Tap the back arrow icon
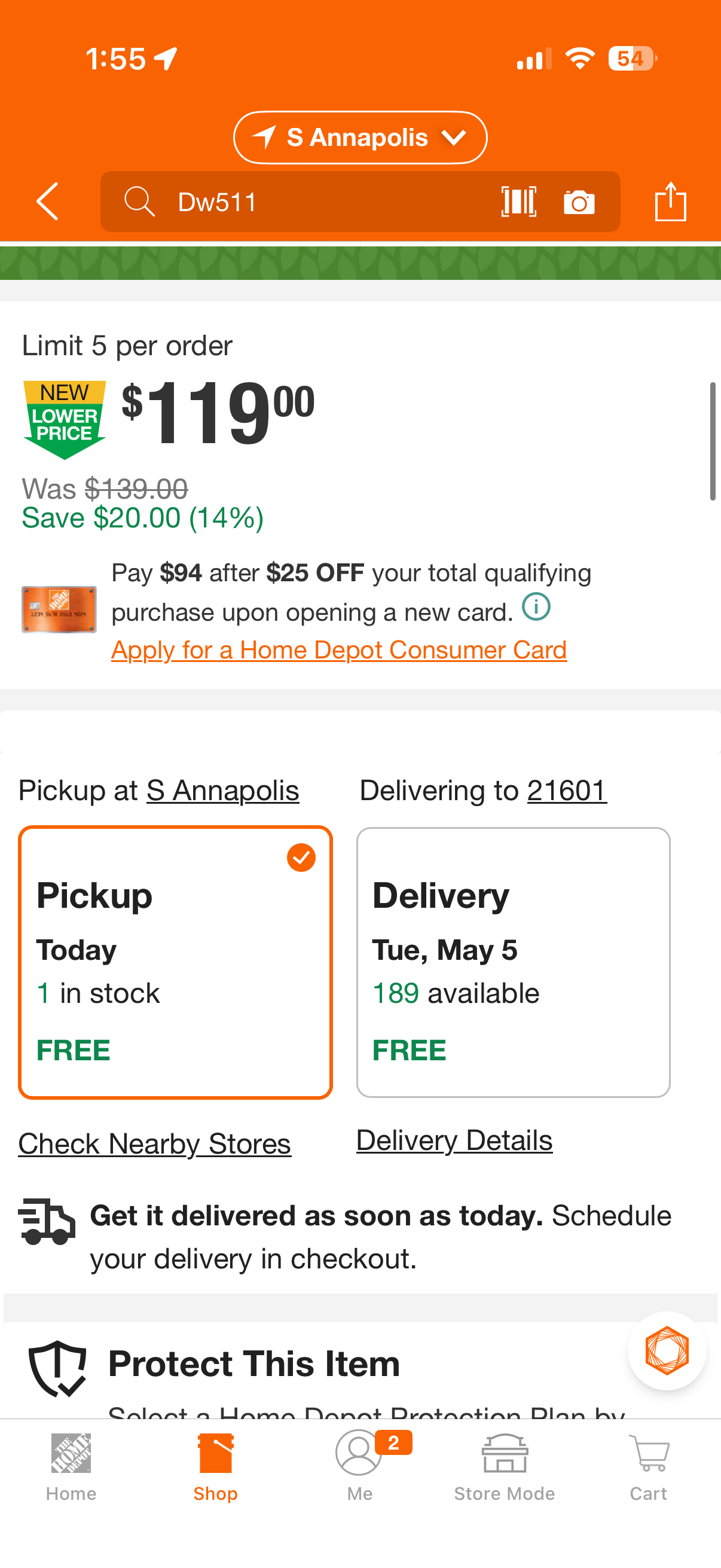The height and width of the screenshot is (1568, 721). coord(47,202)
